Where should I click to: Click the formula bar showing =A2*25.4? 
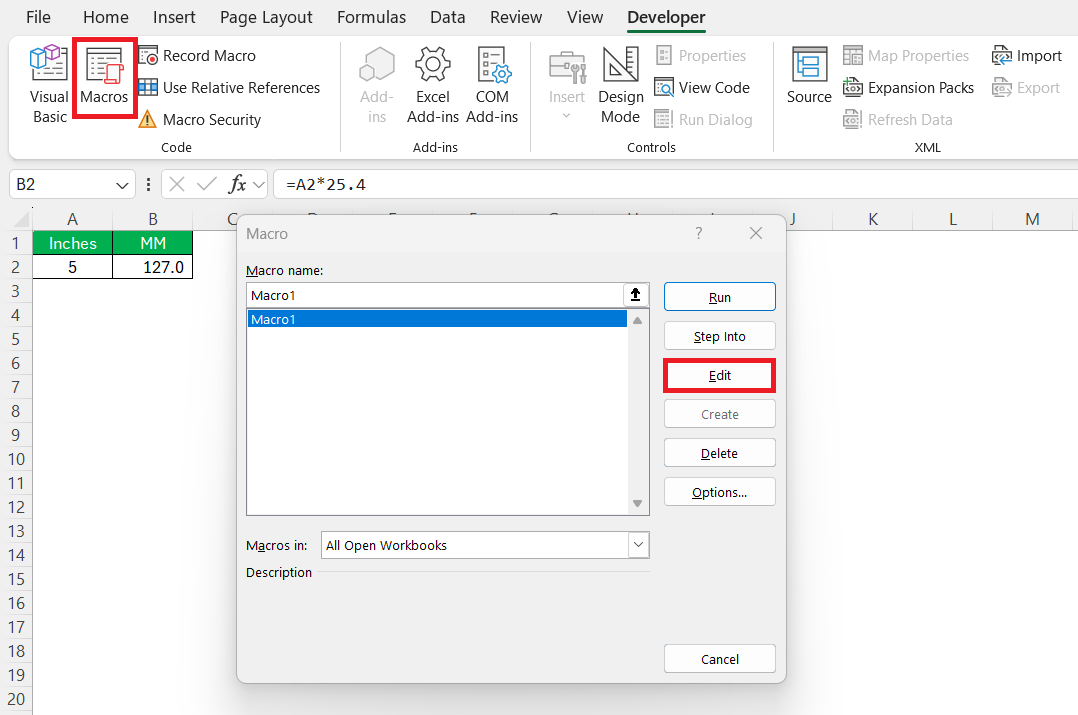click(676, 184)
